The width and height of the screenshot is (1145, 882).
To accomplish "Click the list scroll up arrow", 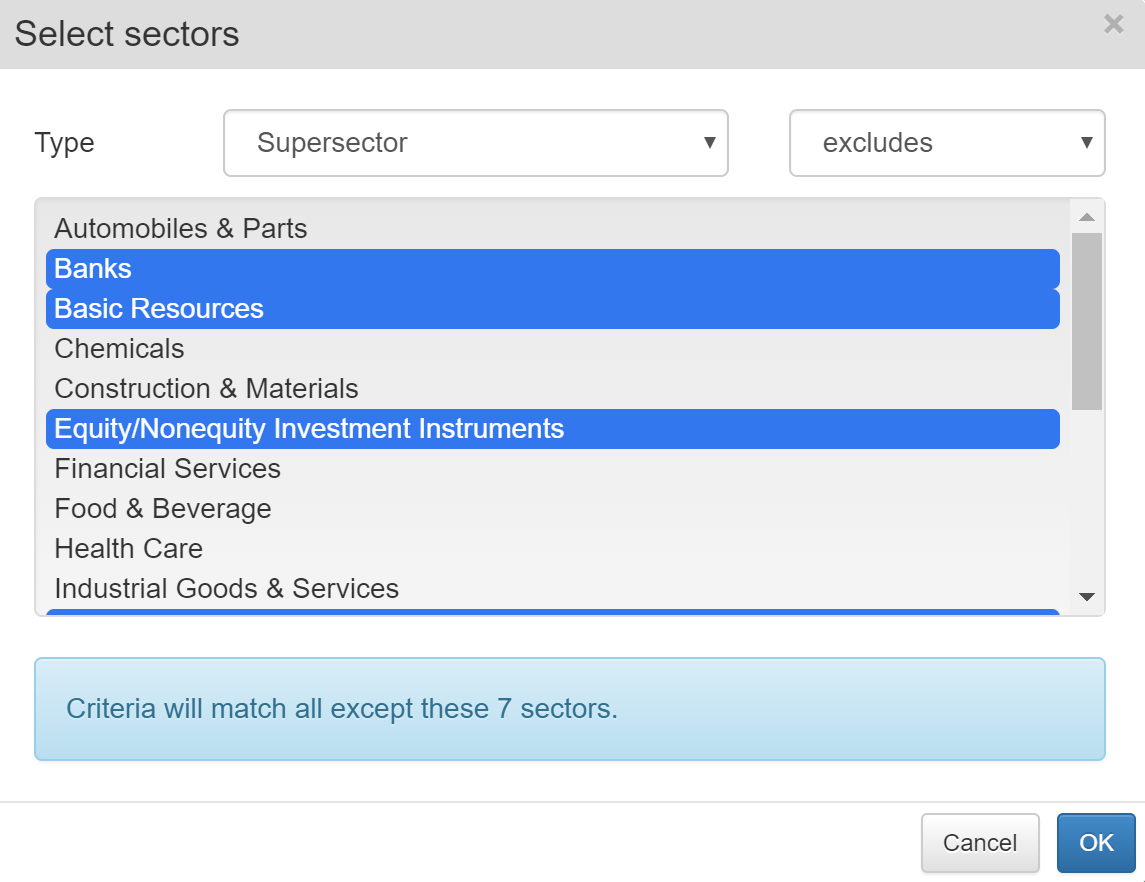I will point(1087,217).
